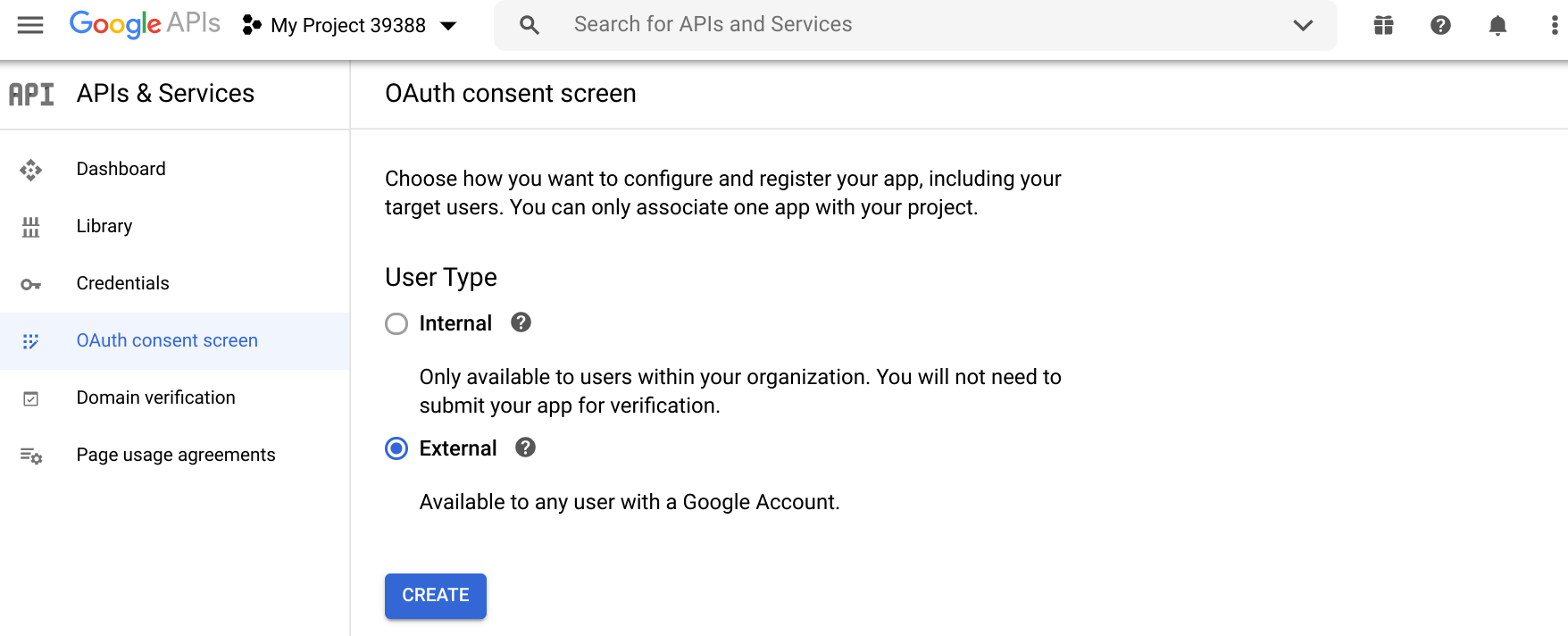Image resolution: width=1568 pixels, height=636 pixels.
Task: Select the Internal user type
Action: (396, 323)
